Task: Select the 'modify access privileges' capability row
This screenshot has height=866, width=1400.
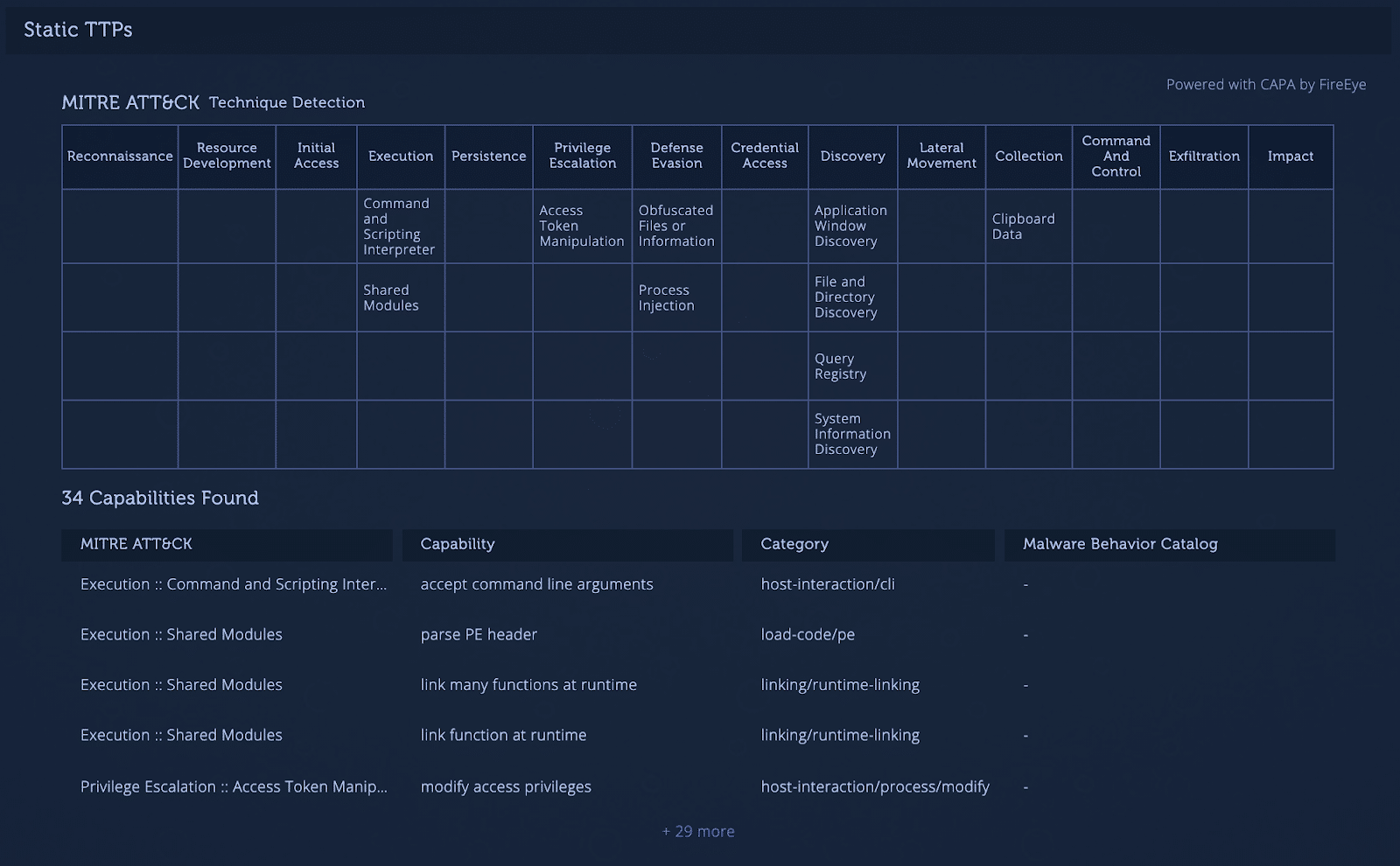Action: (506, 786)
